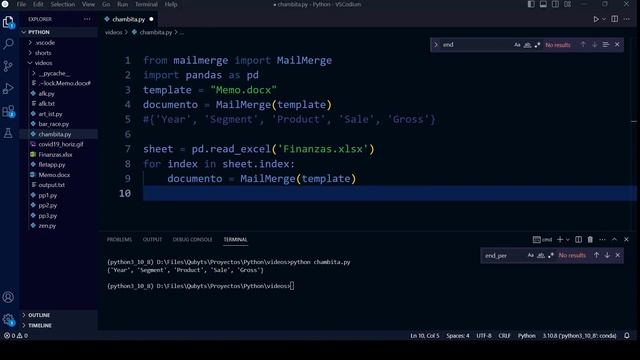Toggle Match Whole Word in editor find
Screen dimensions: 640x360
coord(527,45)
